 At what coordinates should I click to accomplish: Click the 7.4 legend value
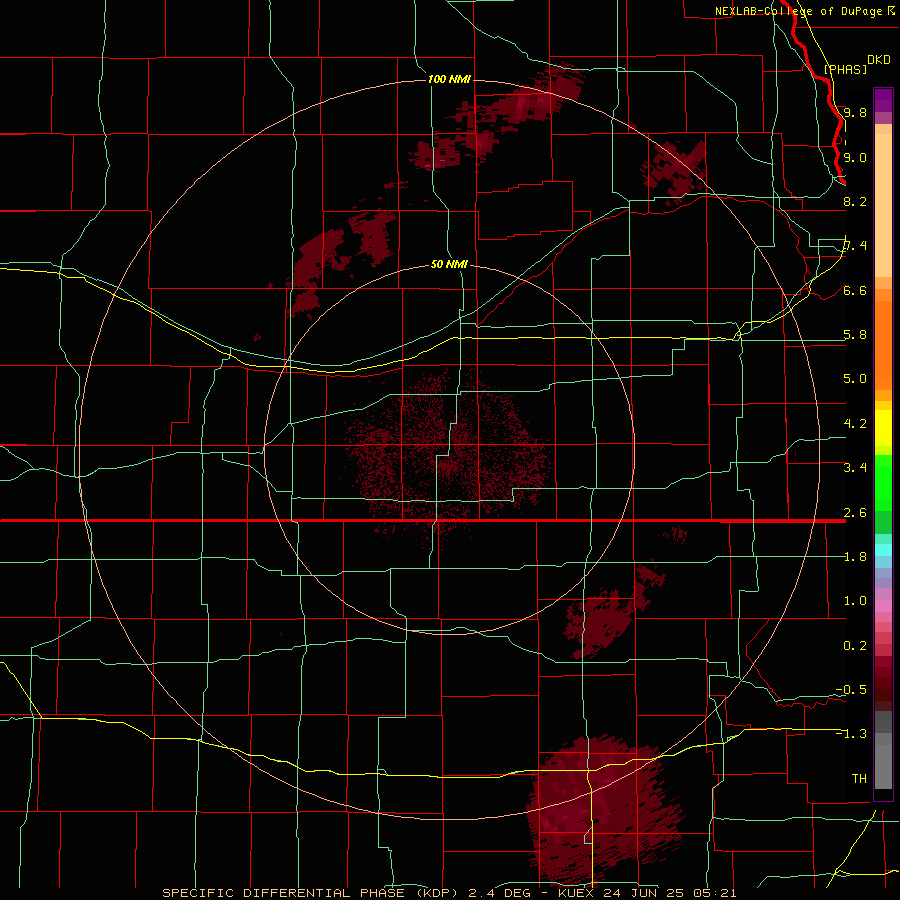(x=855, y=246)
